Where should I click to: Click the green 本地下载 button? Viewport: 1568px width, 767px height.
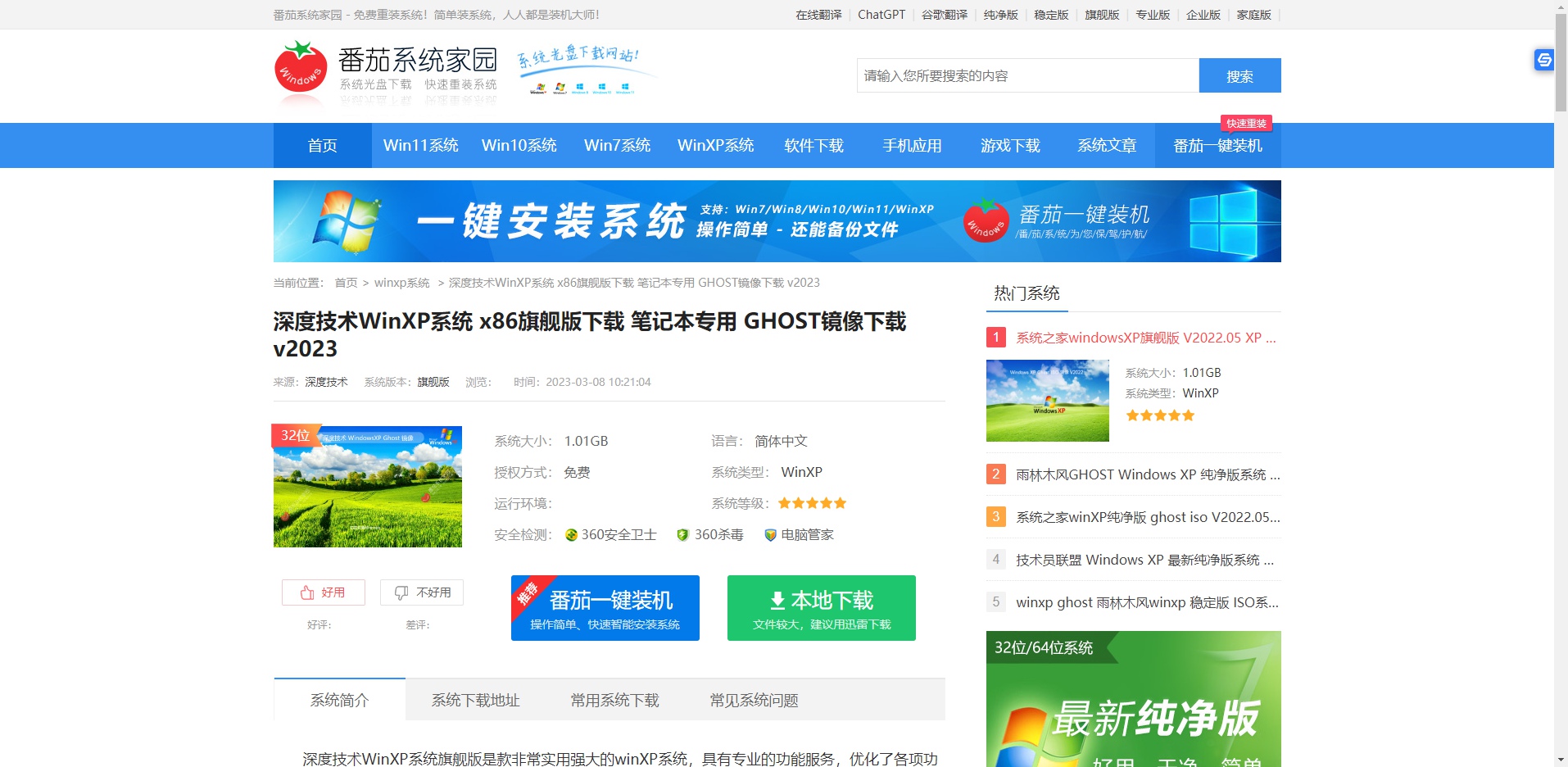822,608
